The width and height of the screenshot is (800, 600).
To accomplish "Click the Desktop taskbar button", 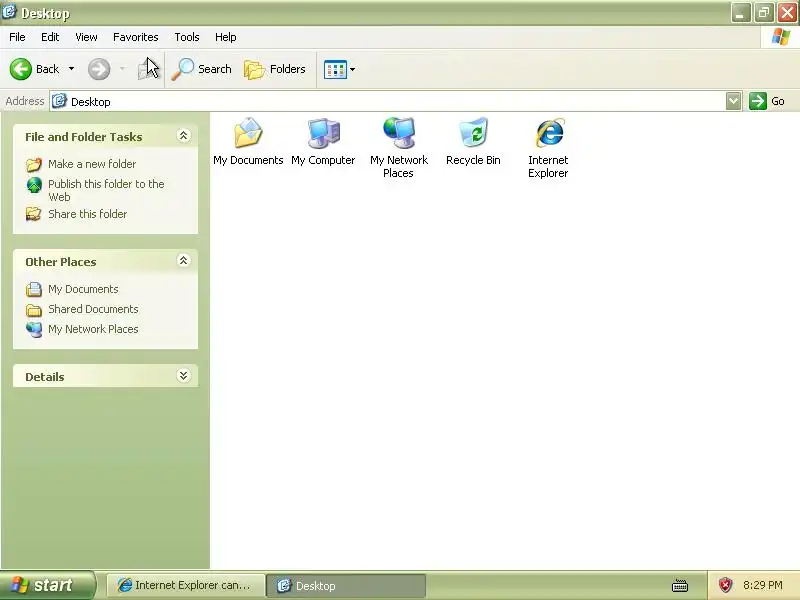I will (346, 585).
